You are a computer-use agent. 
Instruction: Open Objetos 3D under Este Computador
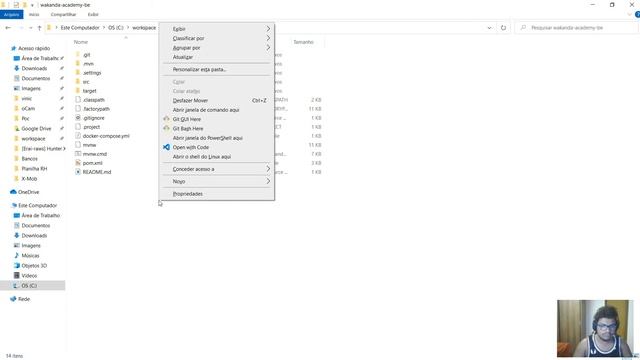[x=34, y=266]
